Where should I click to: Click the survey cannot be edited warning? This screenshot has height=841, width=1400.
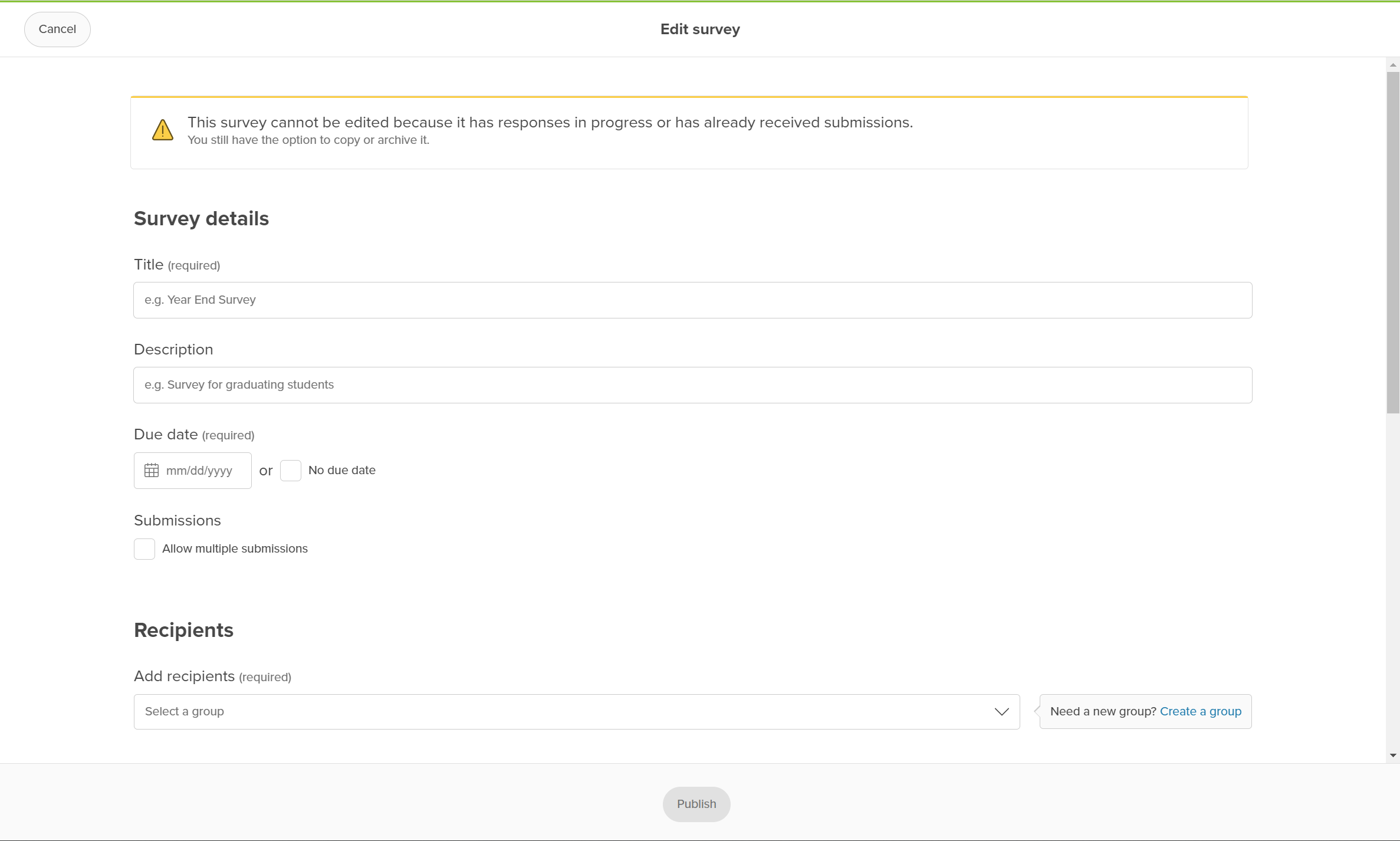coord(550,123)
